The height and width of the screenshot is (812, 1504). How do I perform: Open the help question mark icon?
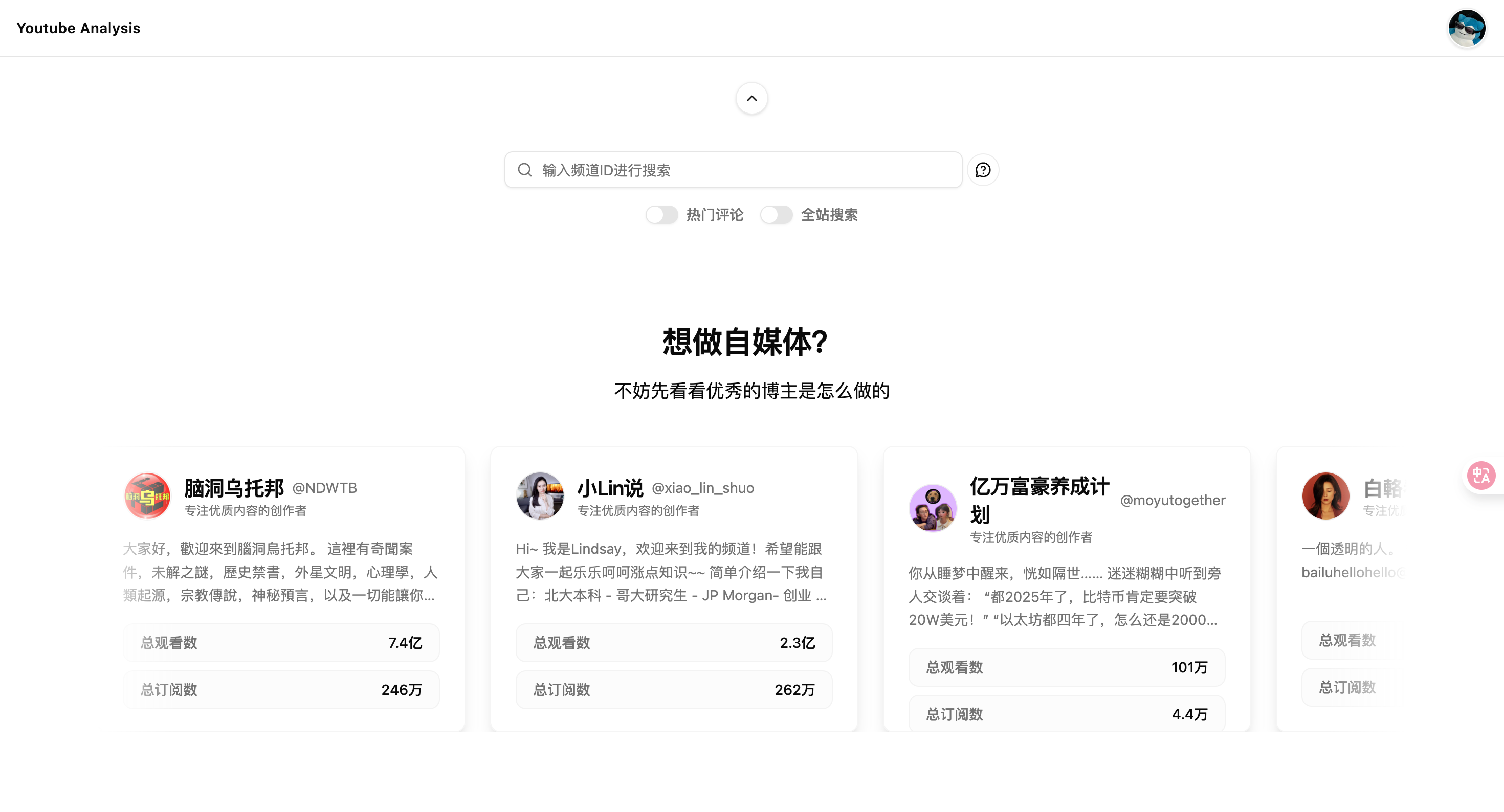(983, 169)
